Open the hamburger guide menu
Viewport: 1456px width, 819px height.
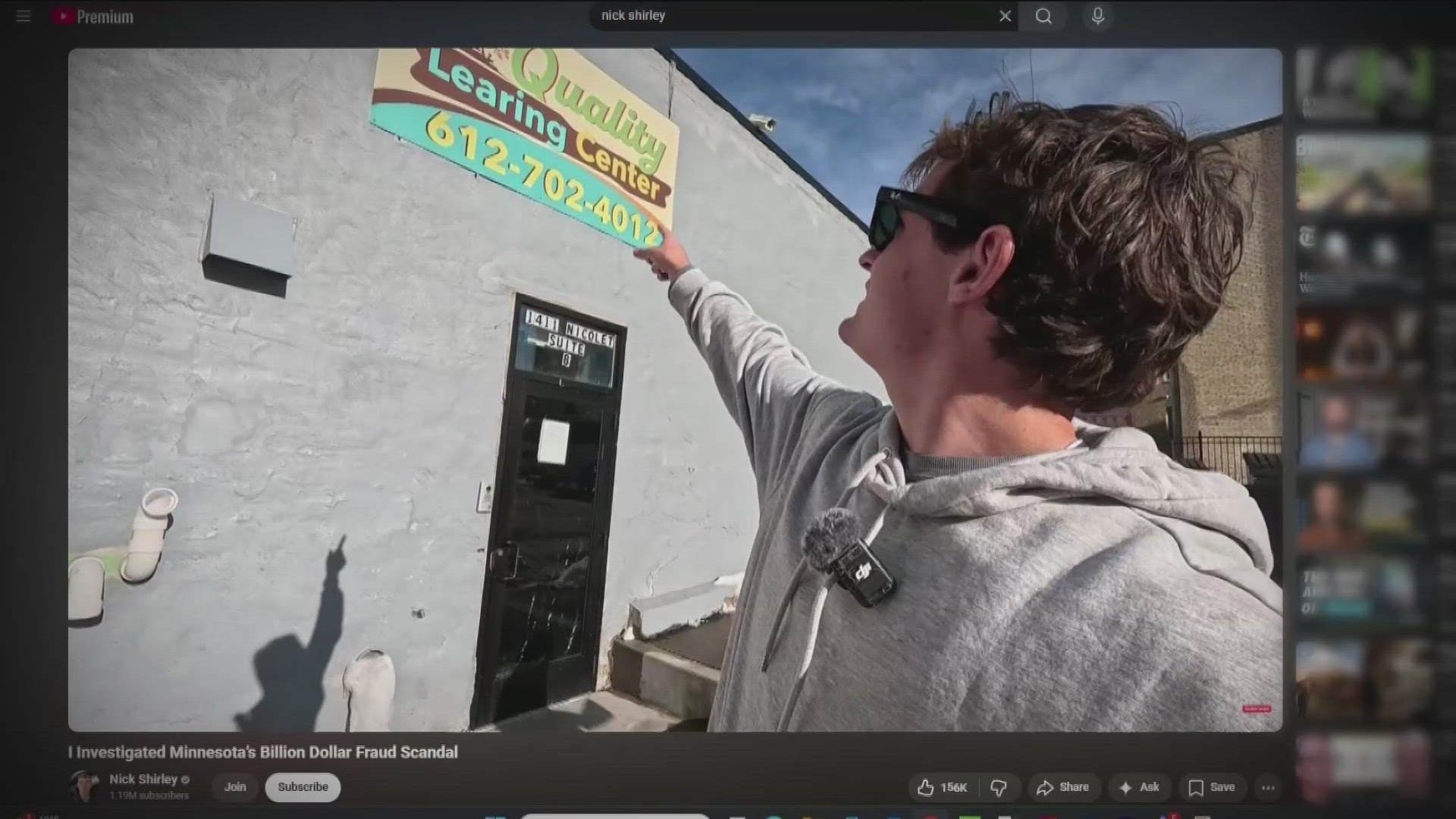coord(24,16)
